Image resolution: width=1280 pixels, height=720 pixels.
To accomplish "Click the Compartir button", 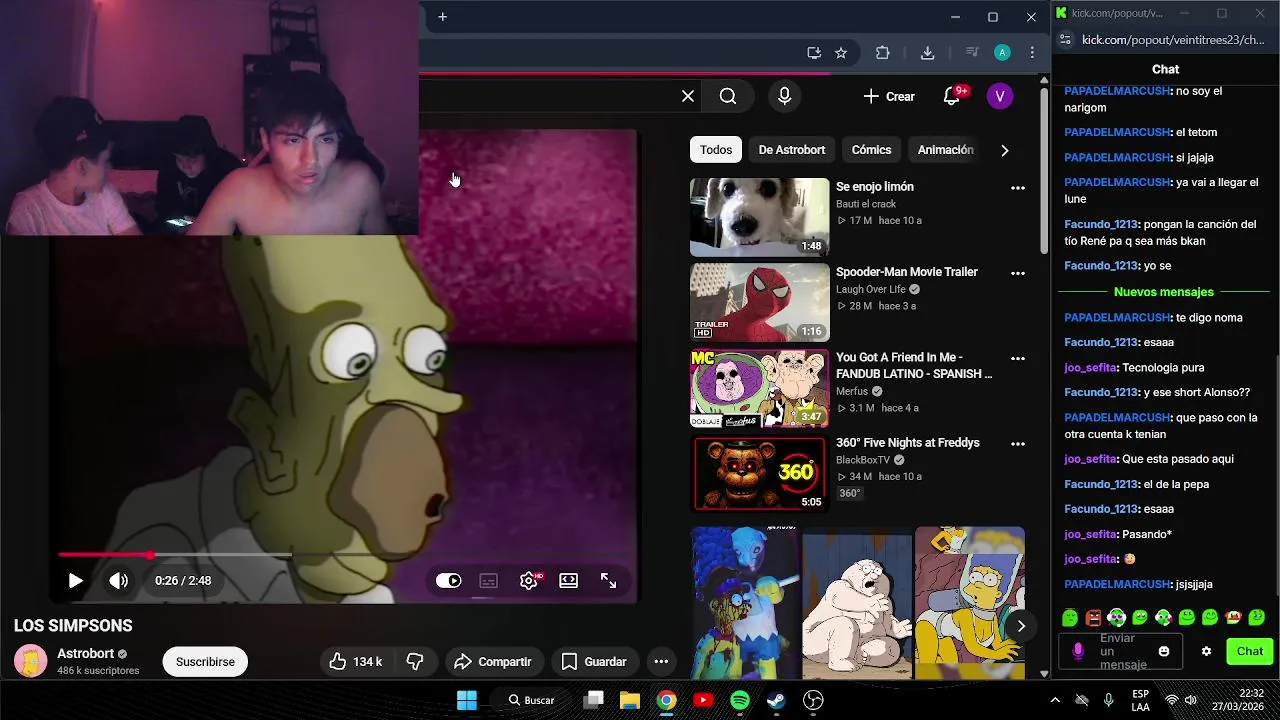I will [x=493, y=662].
